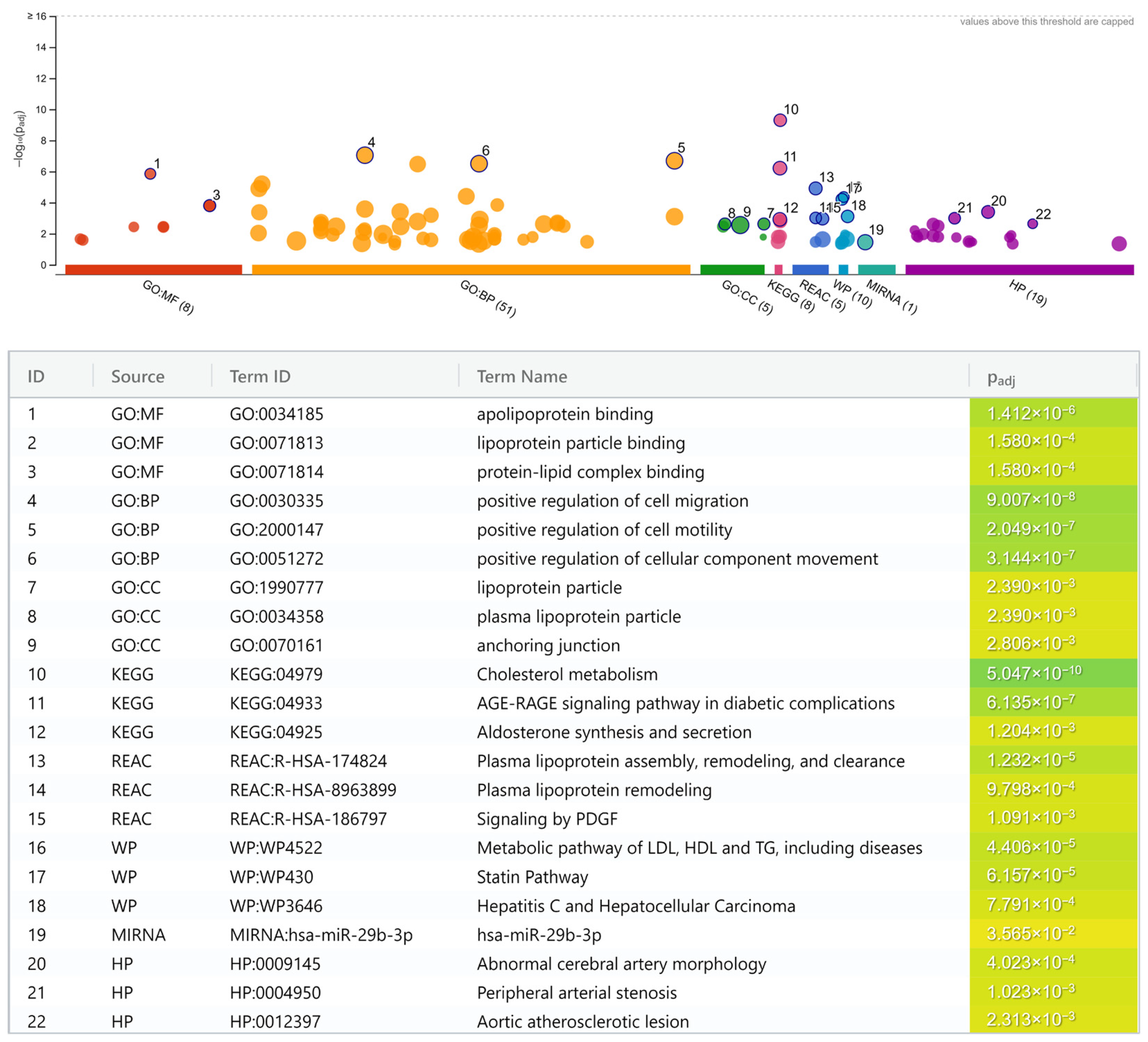Click data point labeled 13 in REAC
The width and height of the screenshot is (1148, 1042).
816,188
